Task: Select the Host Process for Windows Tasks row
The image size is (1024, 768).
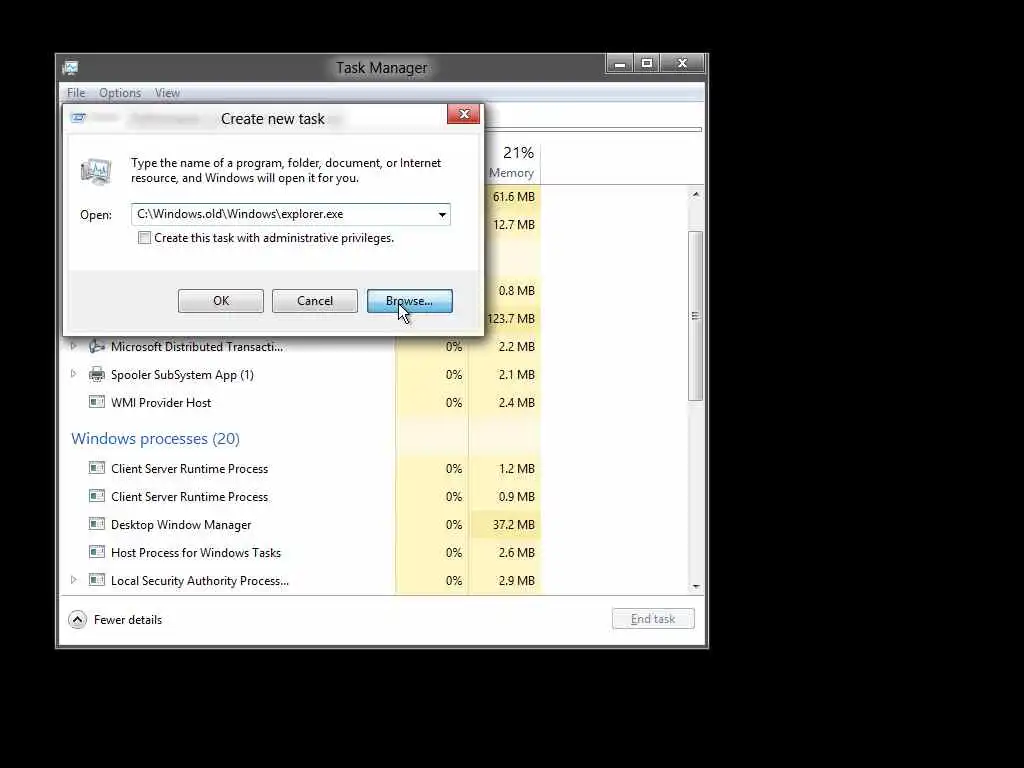Action: [x=300, y=552]
